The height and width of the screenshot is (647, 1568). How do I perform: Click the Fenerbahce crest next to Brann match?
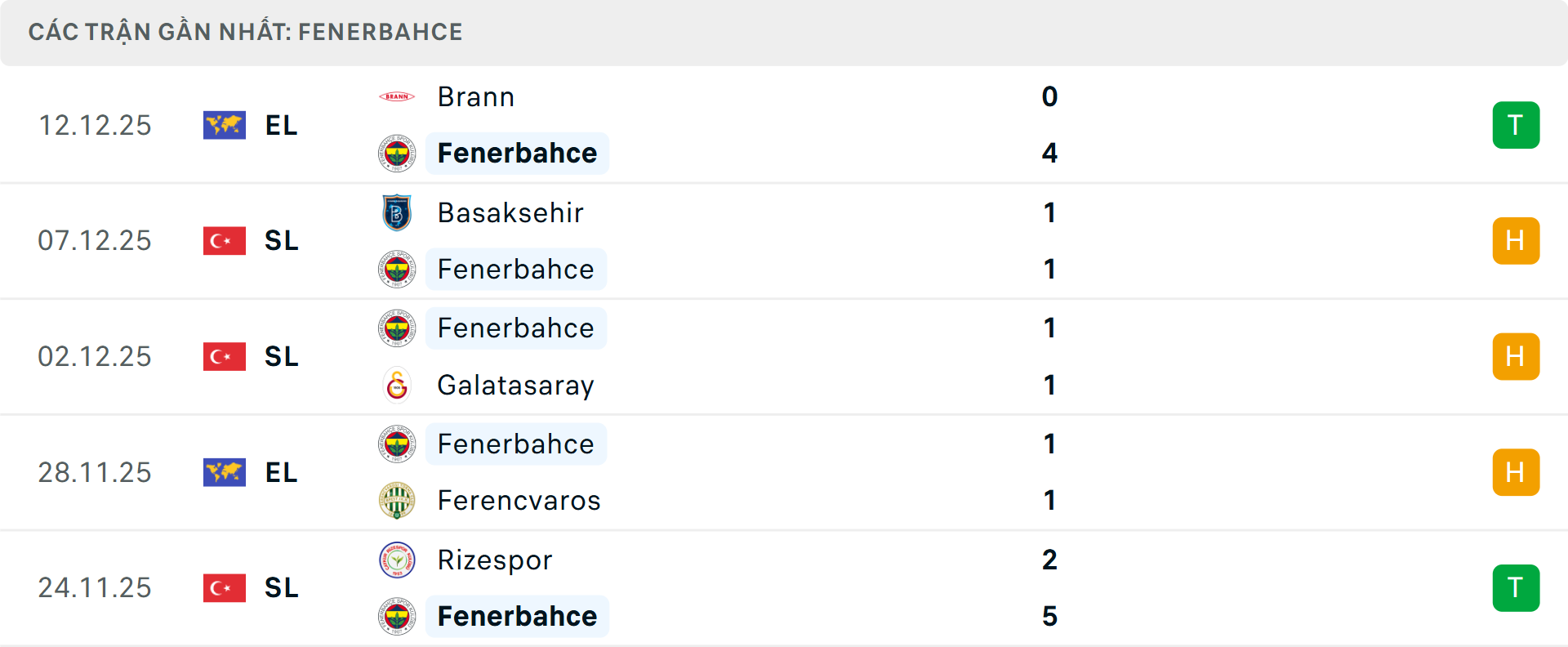click(397, 154)
